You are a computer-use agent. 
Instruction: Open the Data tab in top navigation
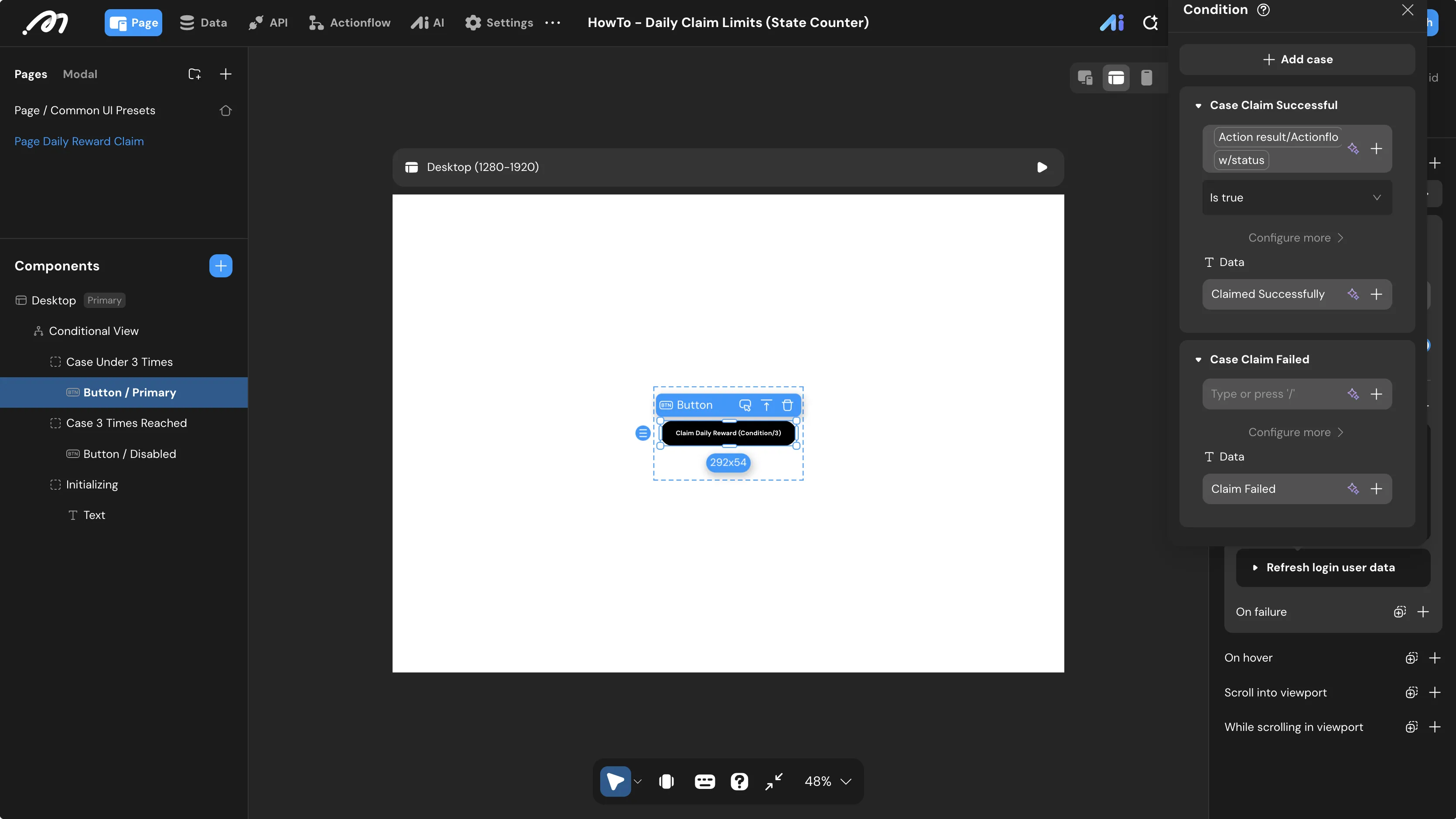203,23
